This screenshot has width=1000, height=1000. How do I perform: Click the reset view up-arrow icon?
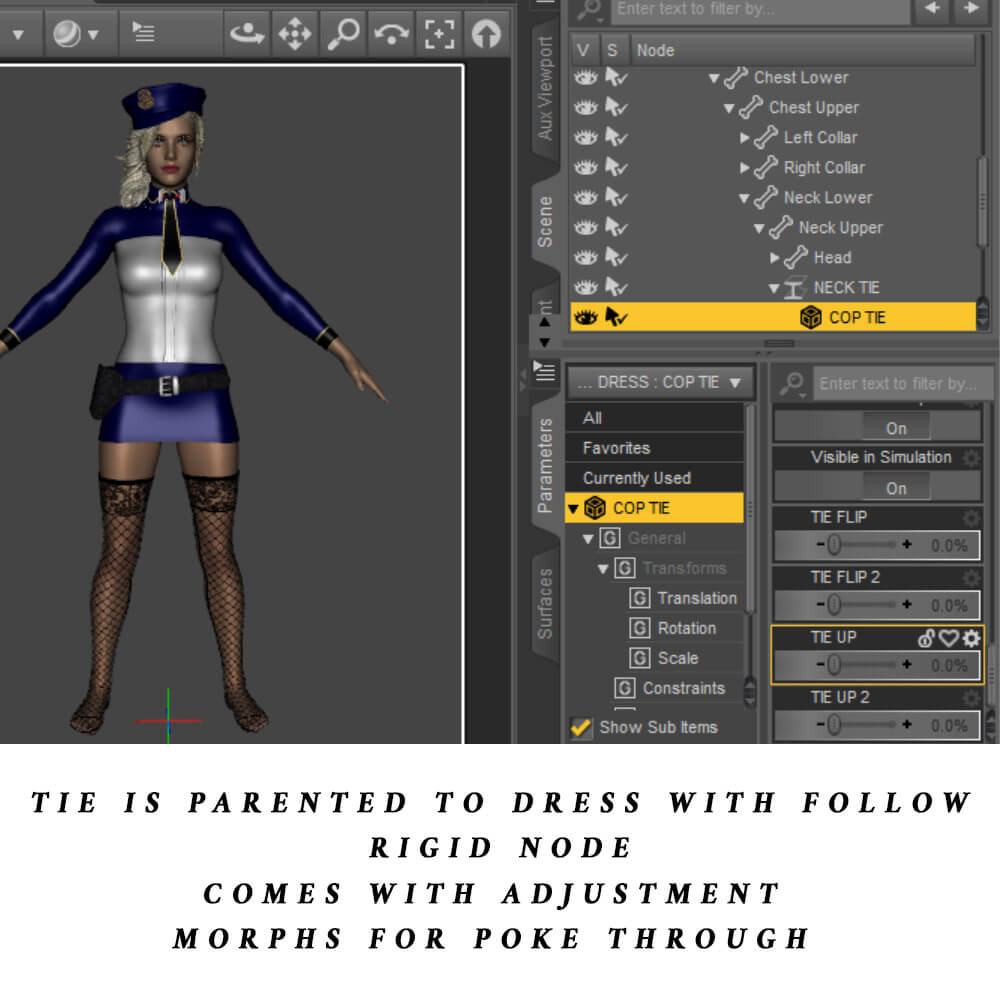pyautogui.click(x=486, y=34)
